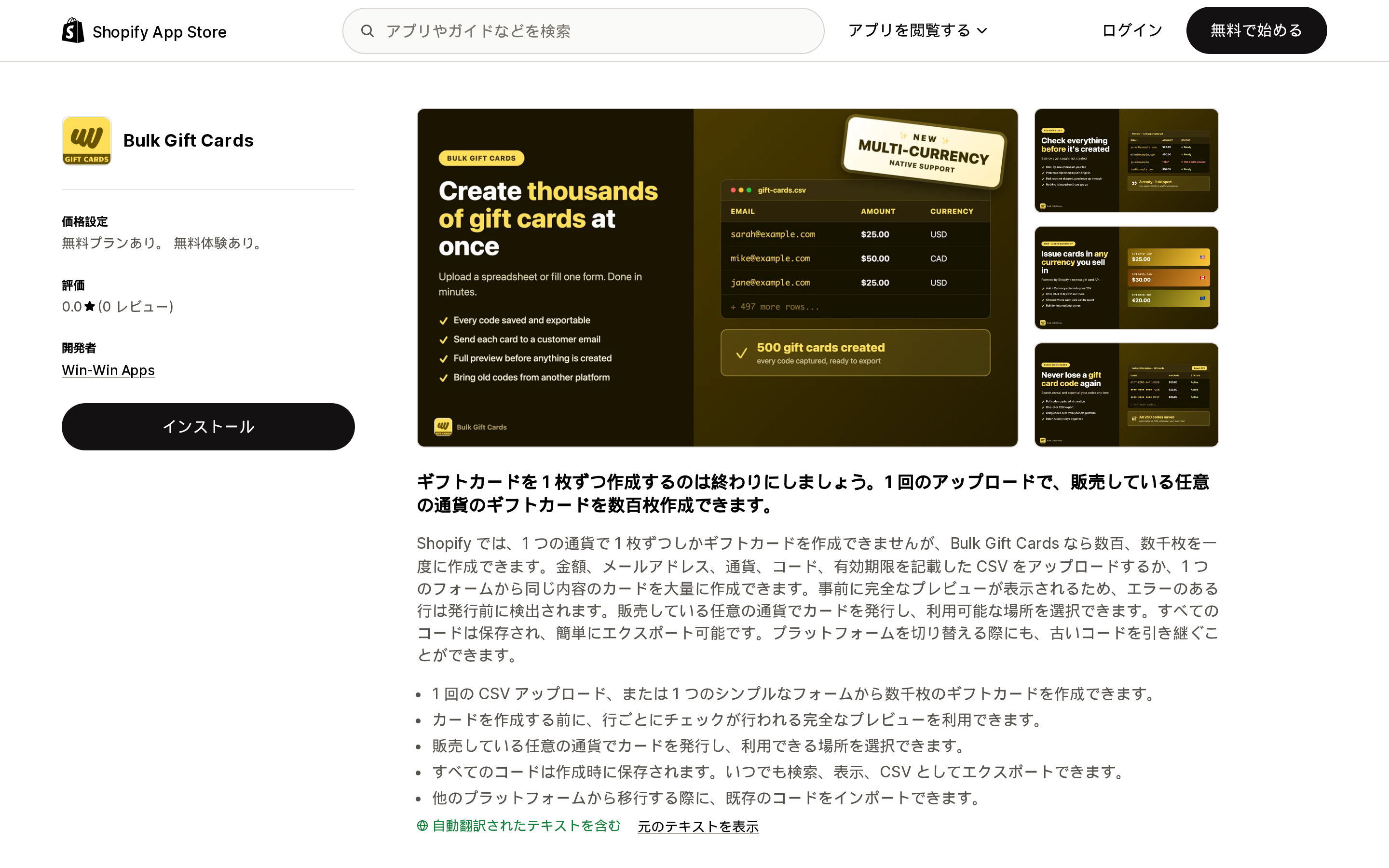1389x868 pixels.
Task: Click the globe auto-translation icon
Action: pos(422,826)
